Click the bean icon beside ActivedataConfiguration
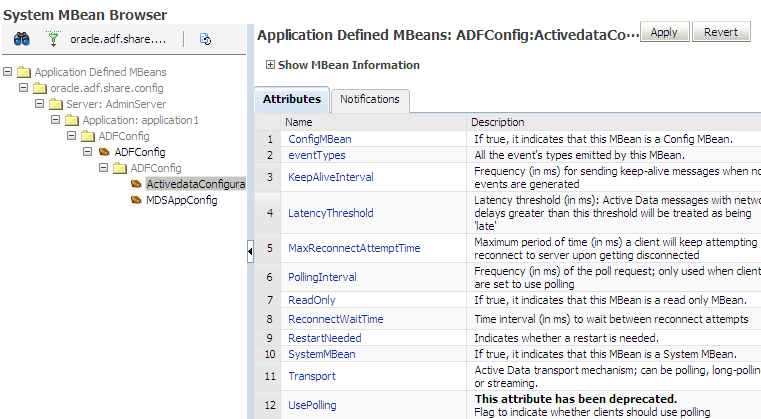Image resolution: width=761 pixels, height=419 pixels. [136, 184]
